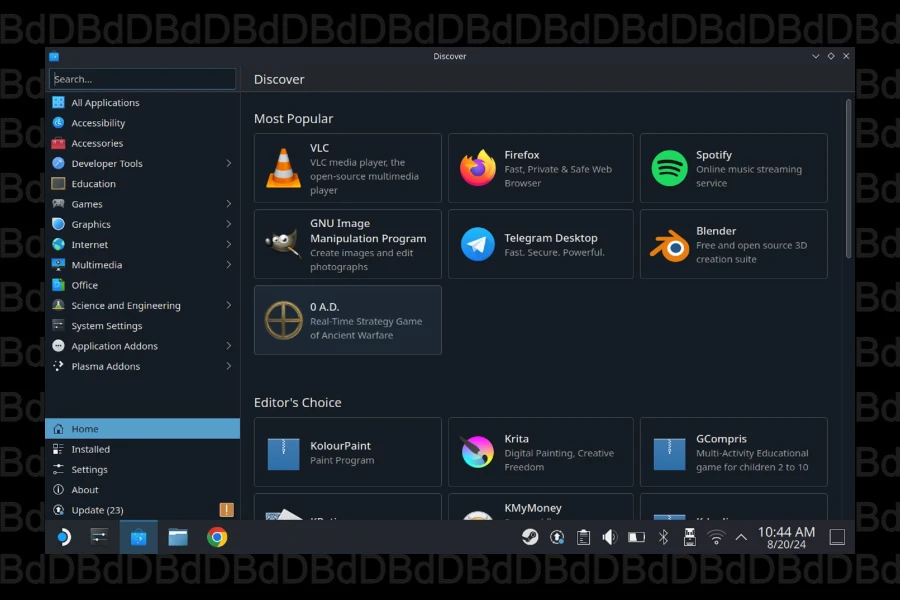Expand the Multimedia category arrow

(x=228, y=265)
